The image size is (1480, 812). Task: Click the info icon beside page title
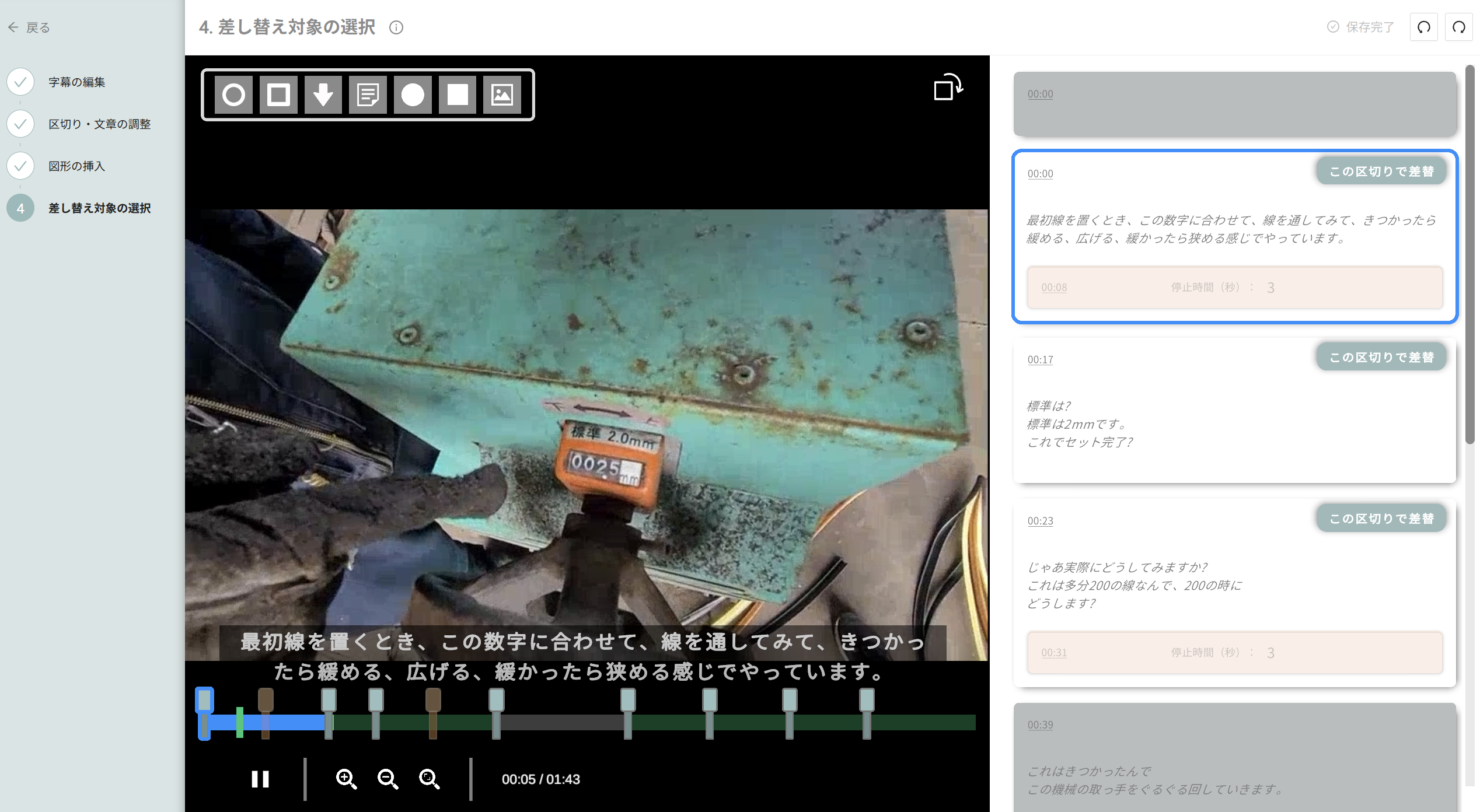tap(396, 27)
